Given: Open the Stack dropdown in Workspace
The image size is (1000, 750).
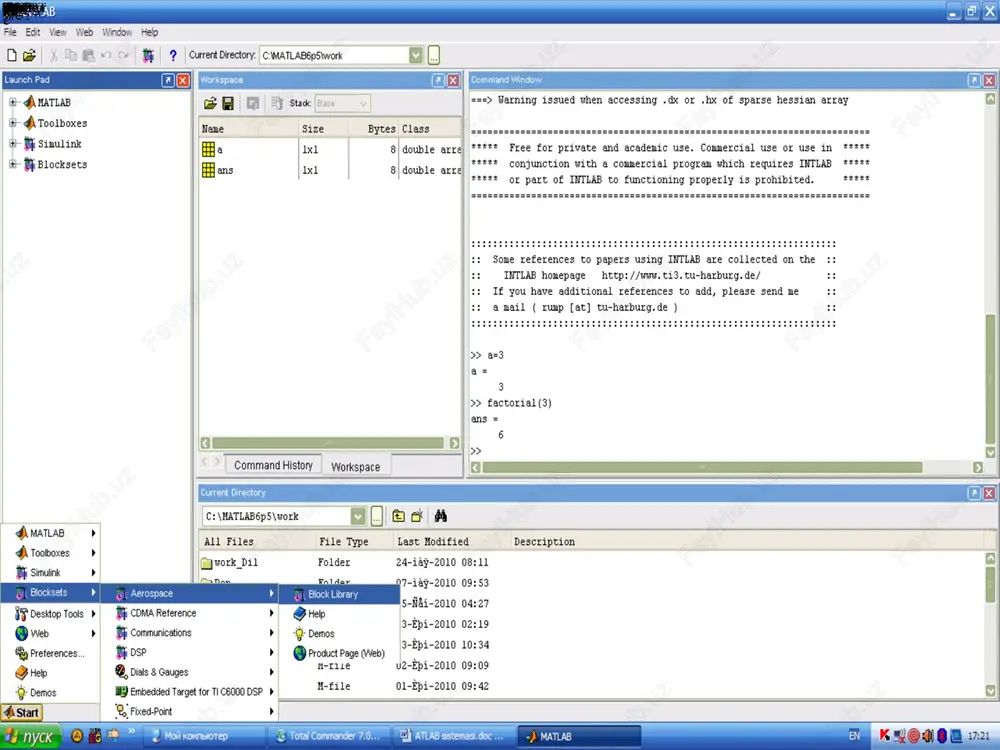Looking at the screenshot, I should pyautogui.click(x=363, y=103).
